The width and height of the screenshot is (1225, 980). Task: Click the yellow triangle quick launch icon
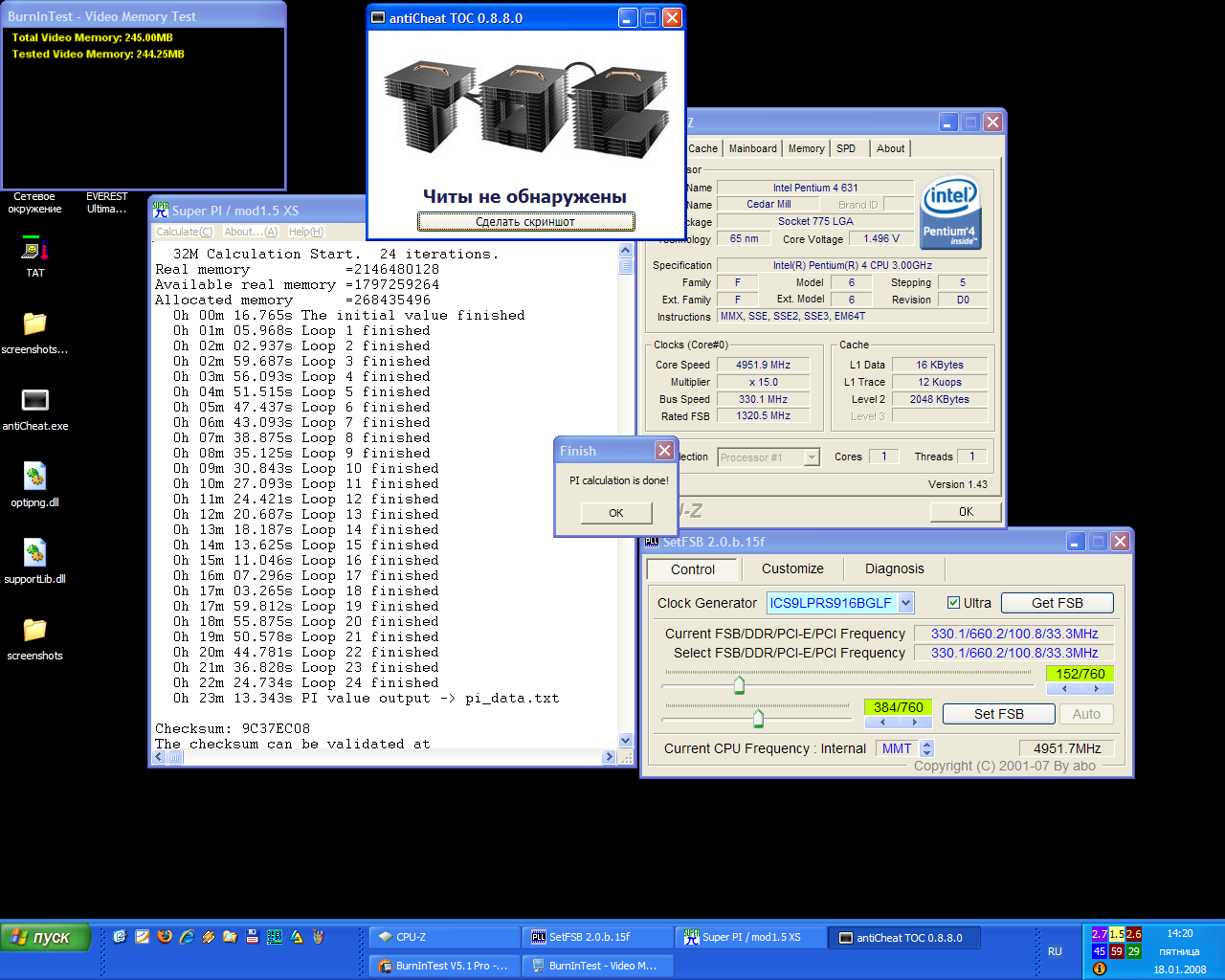pos(297,937)
